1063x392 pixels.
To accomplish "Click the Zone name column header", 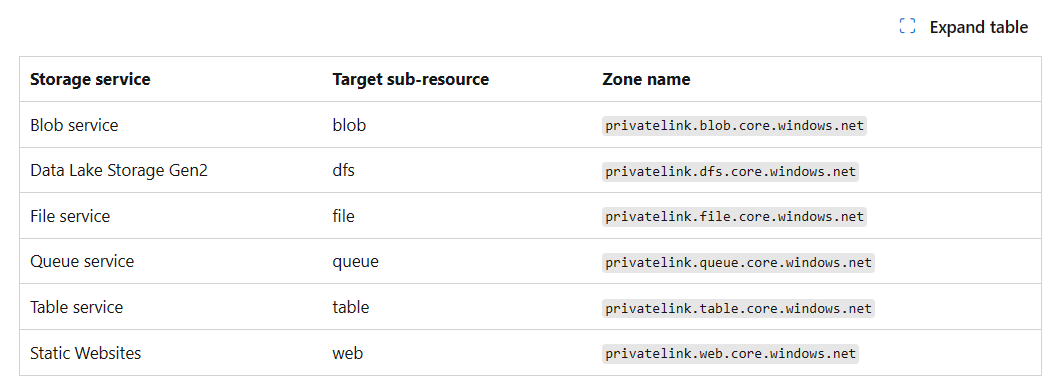I will [x=646, y=79].
